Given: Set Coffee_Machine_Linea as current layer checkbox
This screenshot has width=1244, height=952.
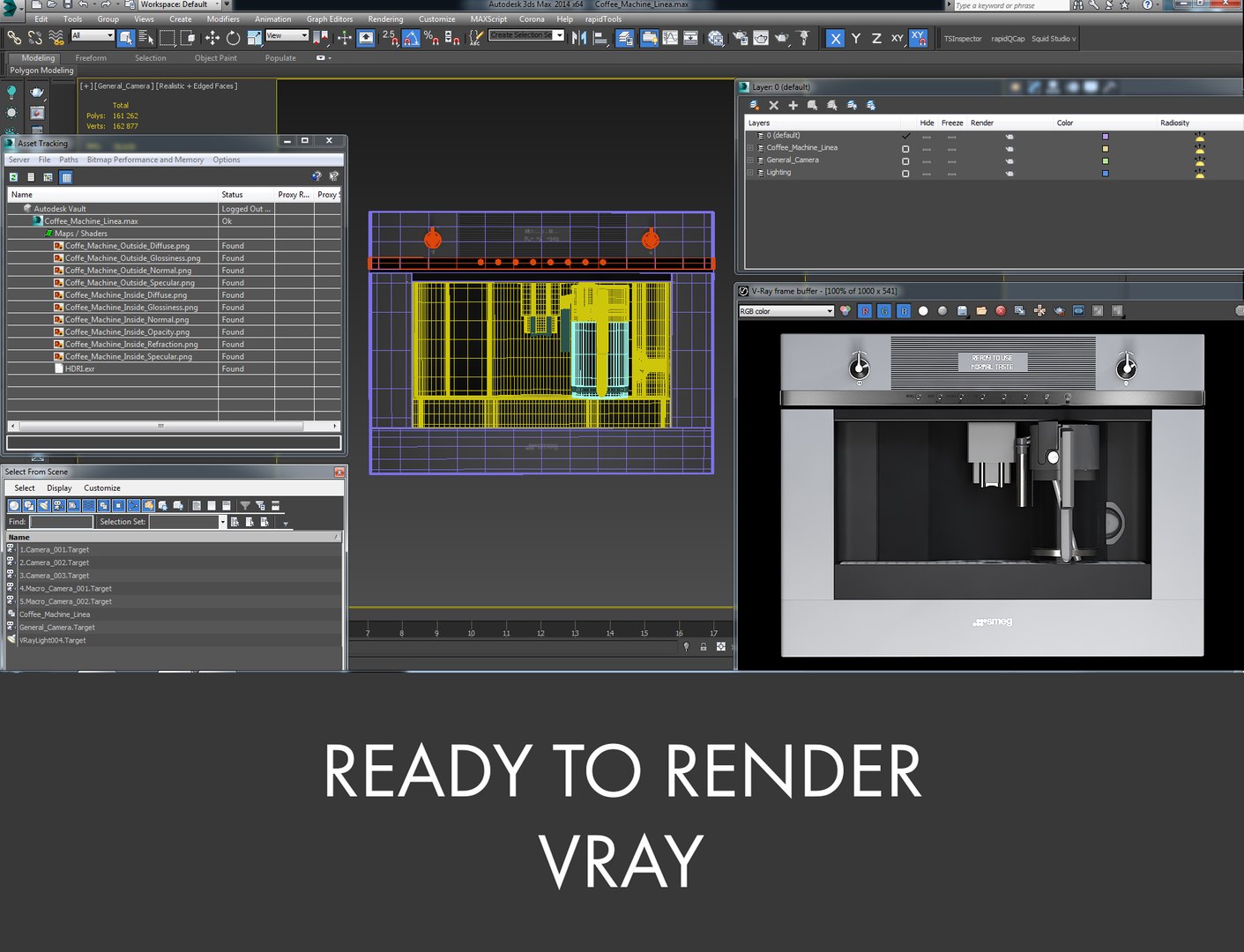Looking at the screenshot, I should (x=905, y=149).
